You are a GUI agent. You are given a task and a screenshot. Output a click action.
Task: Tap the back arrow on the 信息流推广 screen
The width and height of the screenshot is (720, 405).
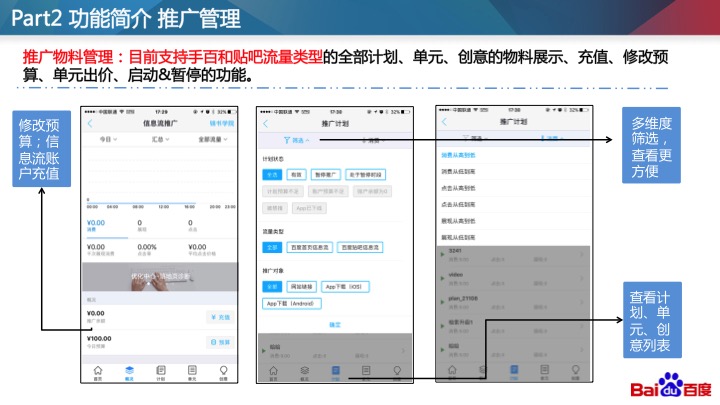[90, 124]
